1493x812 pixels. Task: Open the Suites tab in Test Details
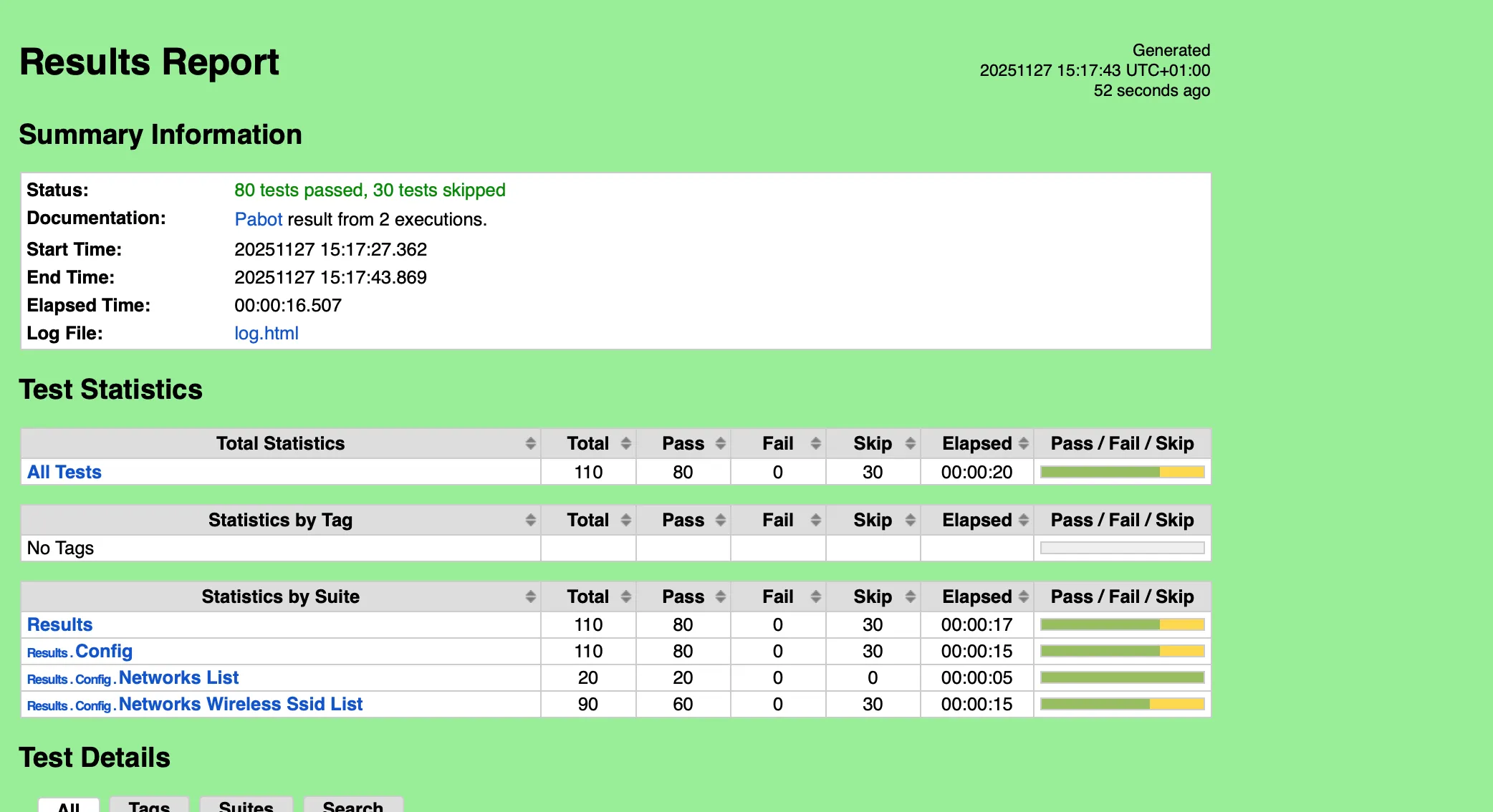click(246, 806)
